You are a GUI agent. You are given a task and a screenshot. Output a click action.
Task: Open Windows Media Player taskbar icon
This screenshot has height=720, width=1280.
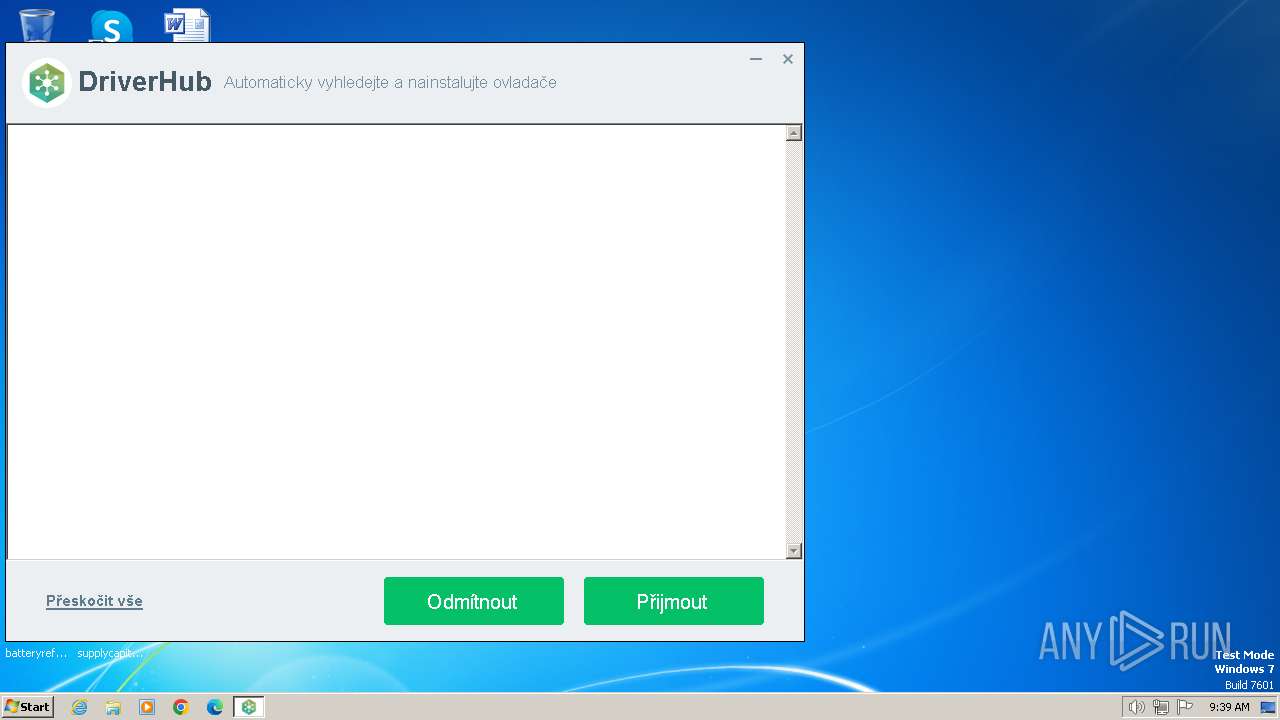click(x=147, y=707)
